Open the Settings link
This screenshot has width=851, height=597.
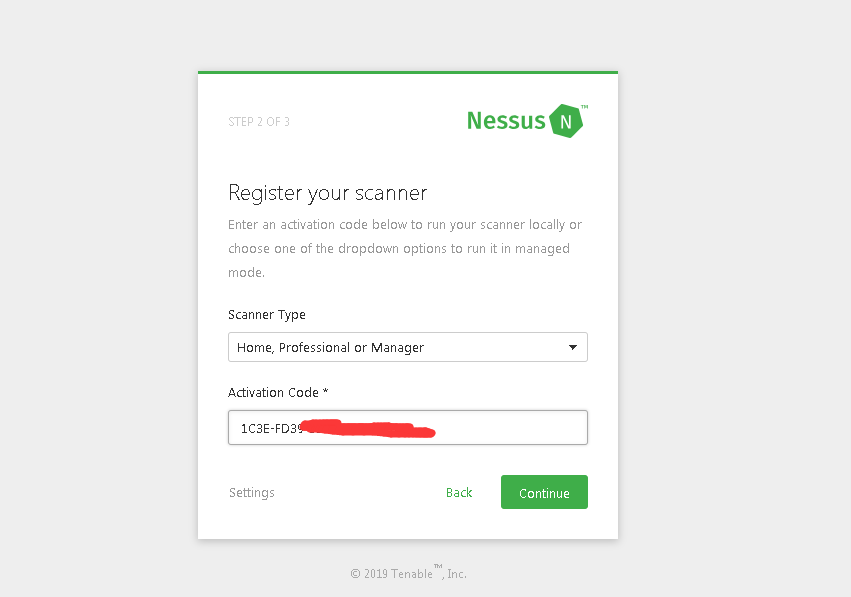click(x=252, y=493)
